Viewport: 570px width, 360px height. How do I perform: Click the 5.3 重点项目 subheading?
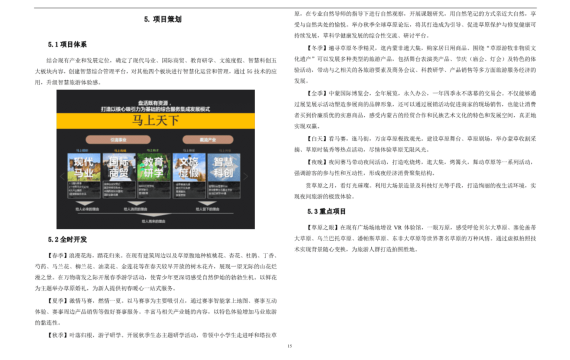pyautogui.click(x=326, y=211)
